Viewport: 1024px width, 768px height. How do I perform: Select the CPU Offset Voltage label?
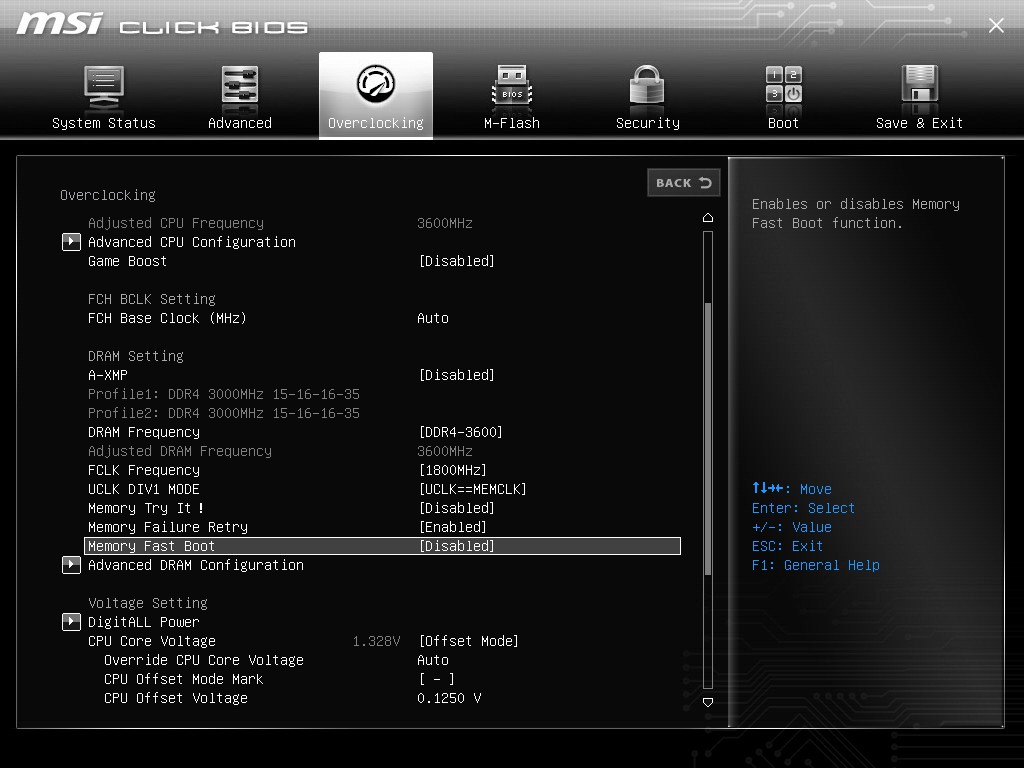pyautogui.click(x=176, y=698)
